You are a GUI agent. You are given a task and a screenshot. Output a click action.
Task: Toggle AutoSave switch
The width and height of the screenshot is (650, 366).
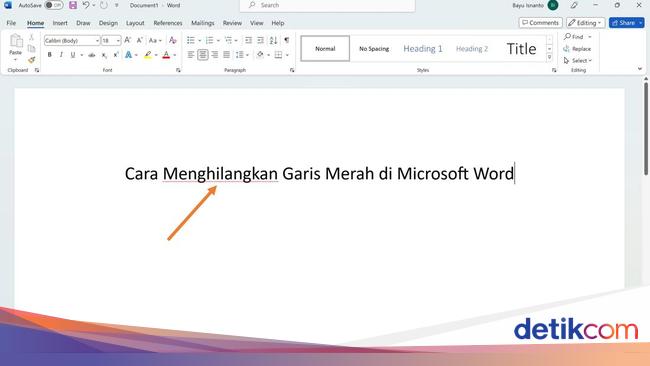coord(53,5)
